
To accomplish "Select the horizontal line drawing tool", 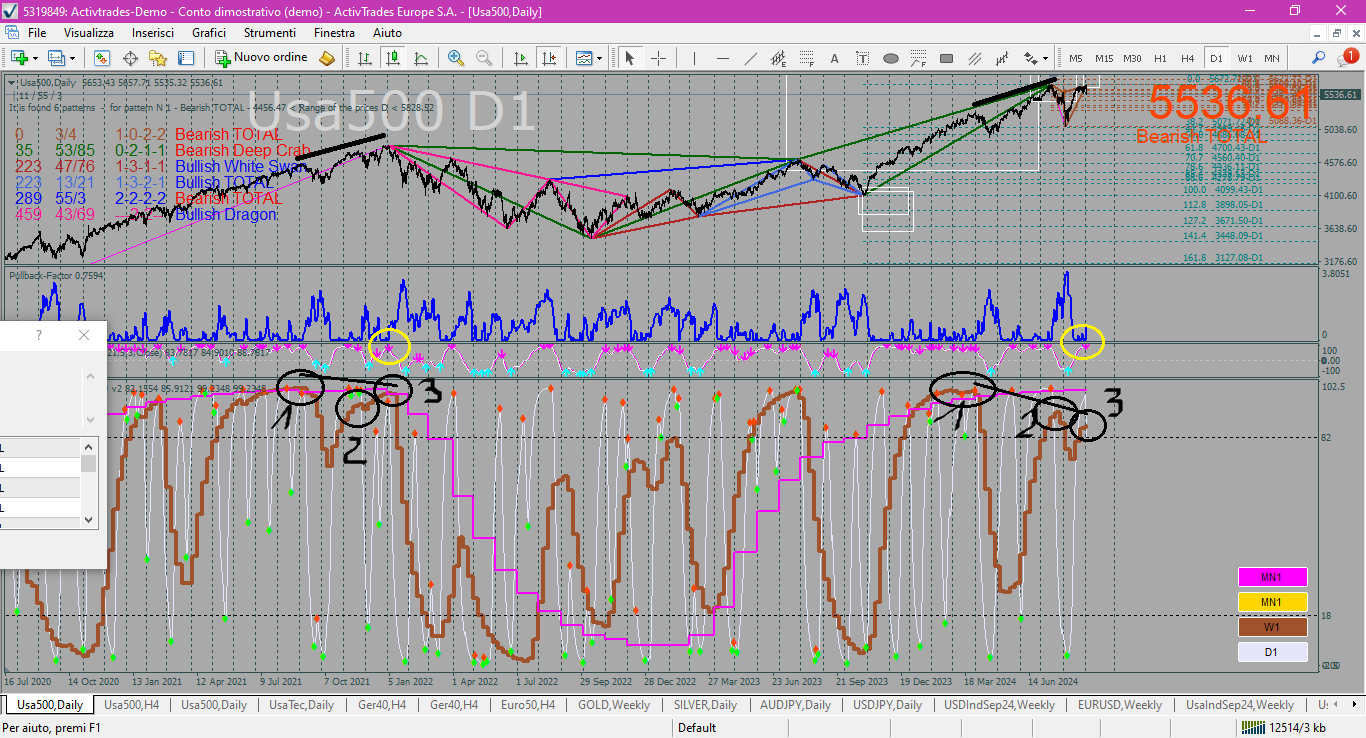I will [x=723, y=58].
